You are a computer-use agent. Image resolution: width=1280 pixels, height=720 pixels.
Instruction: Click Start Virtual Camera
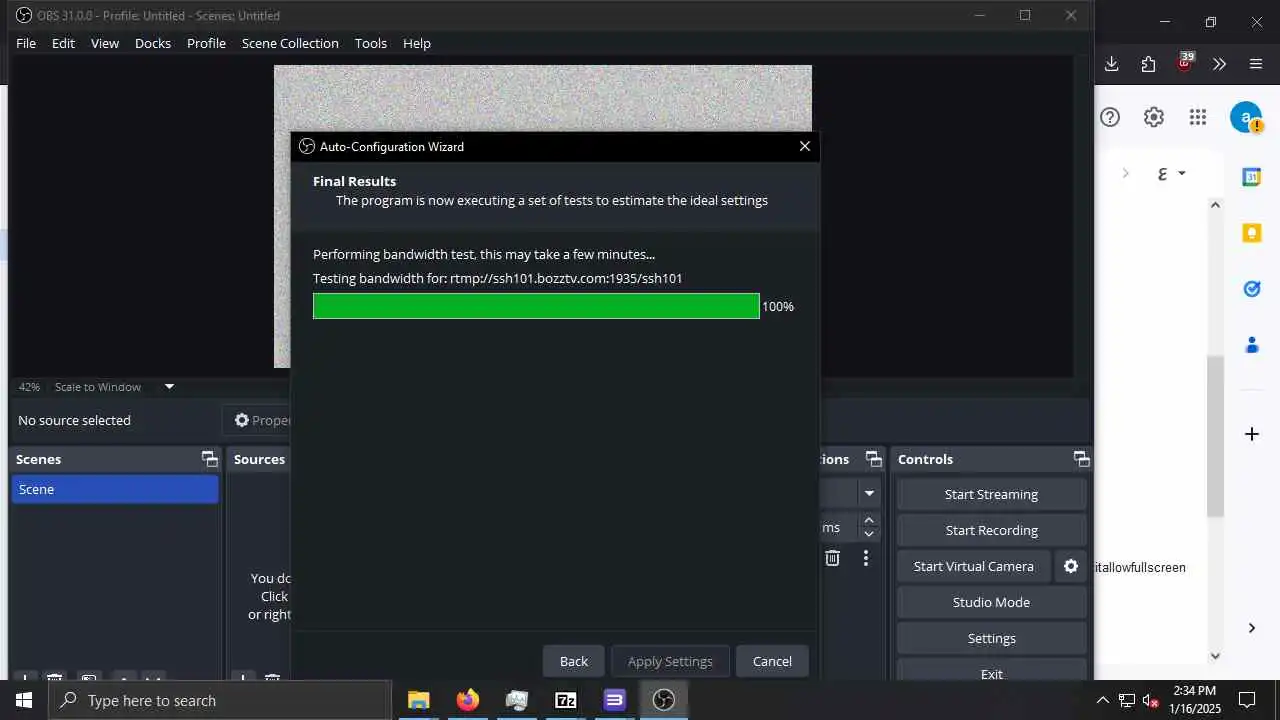[973, 566]
